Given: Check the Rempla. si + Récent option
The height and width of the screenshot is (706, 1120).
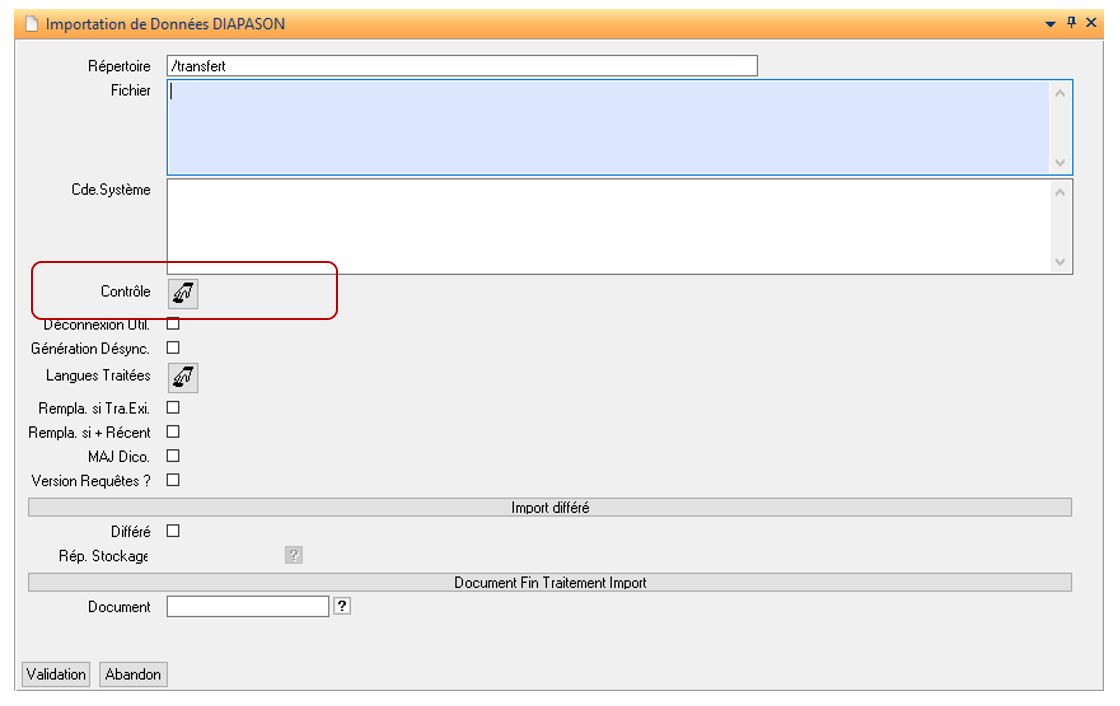Looking at the screenshot, I should click(x=173, y=432).
